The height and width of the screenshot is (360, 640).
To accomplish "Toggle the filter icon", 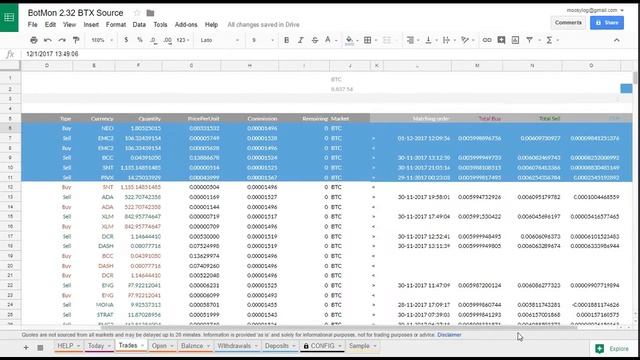I will [x=529, y=40].
